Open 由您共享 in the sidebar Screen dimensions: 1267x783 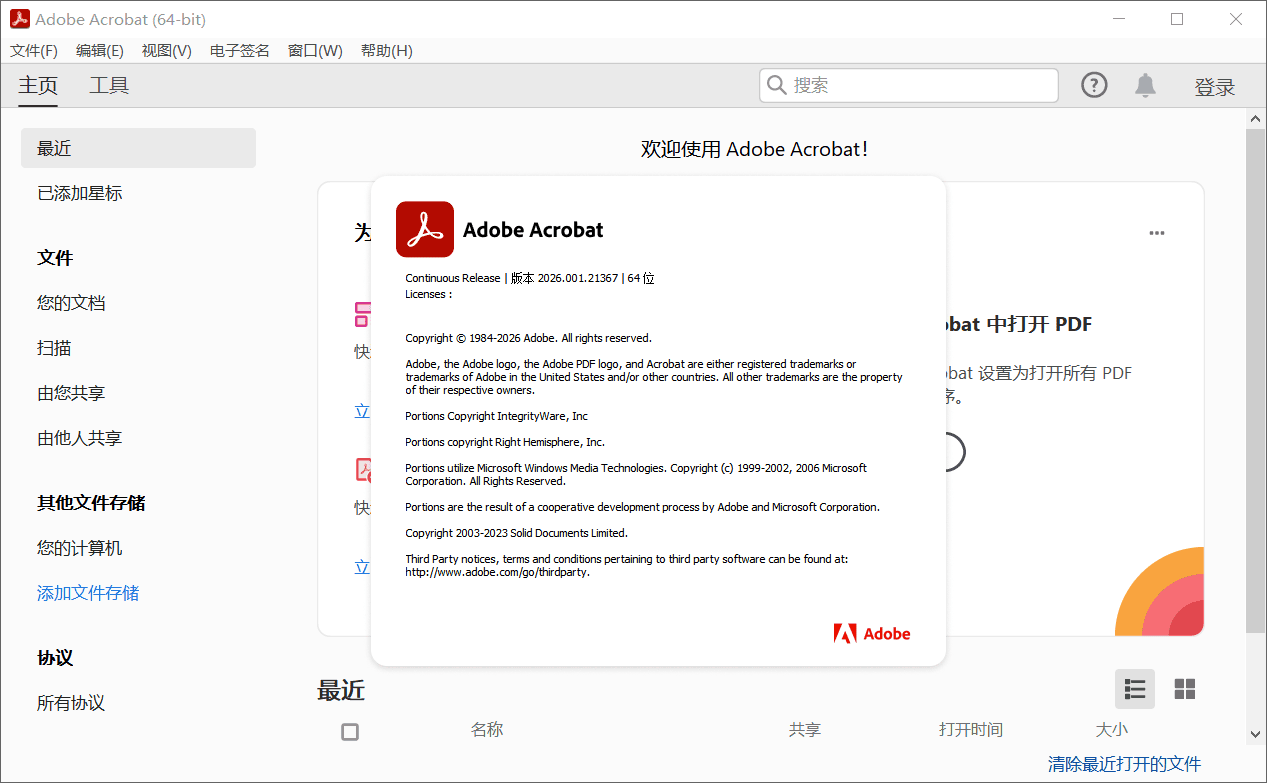coord(71,393)
